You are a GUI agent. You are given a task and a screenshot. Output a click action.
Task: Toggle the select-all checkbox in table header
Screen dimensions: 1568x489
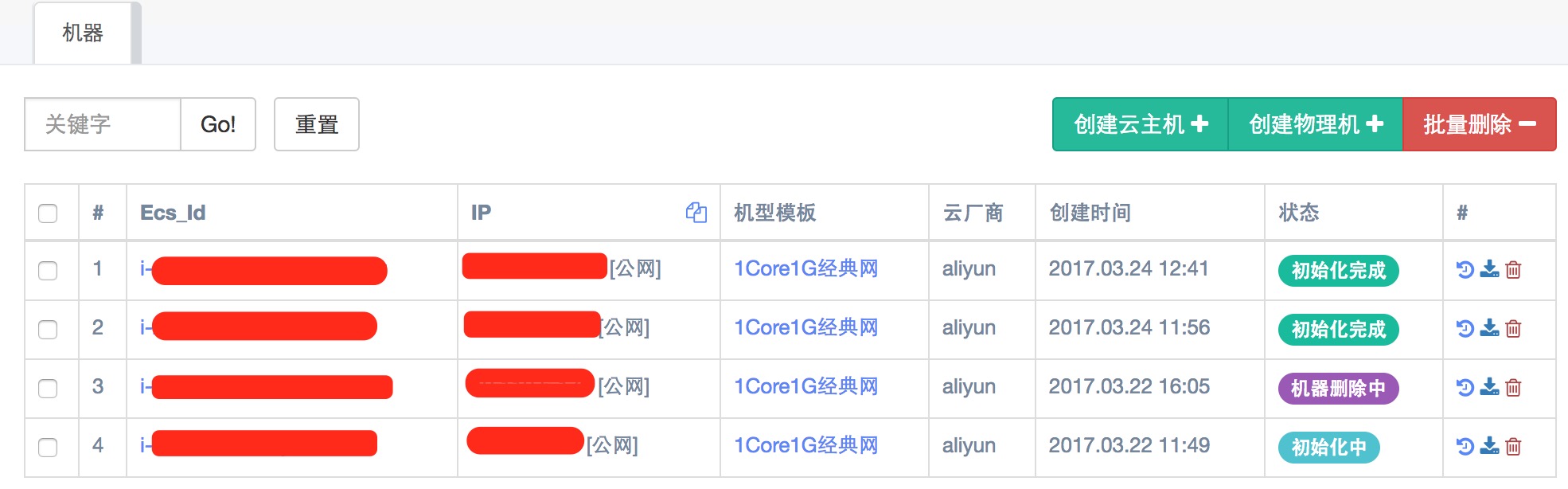pyautogui.click(x=48, y=213)
